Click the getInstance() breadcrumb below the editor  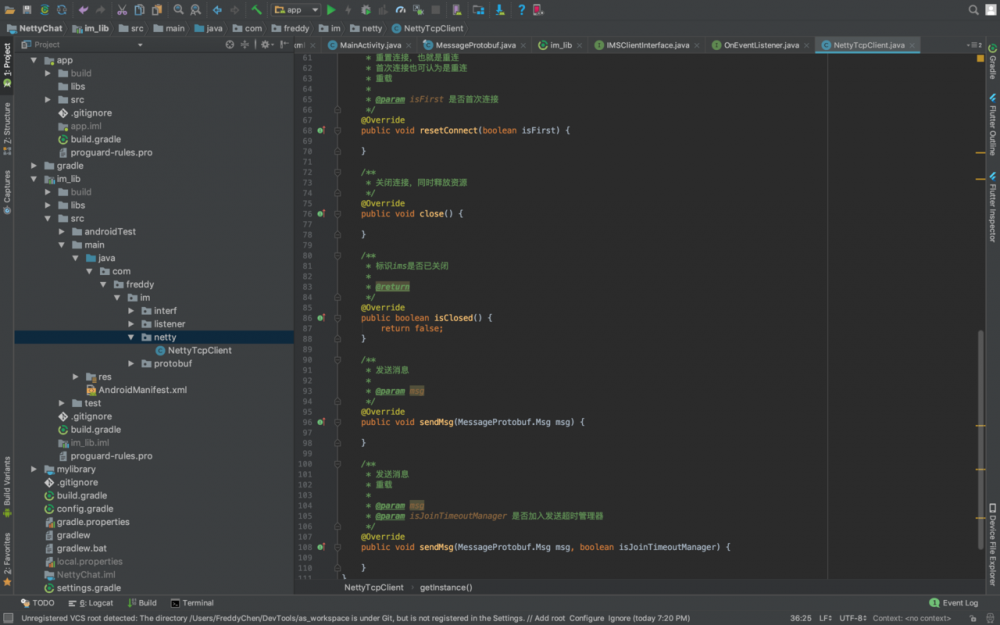[x=448, y=587]
